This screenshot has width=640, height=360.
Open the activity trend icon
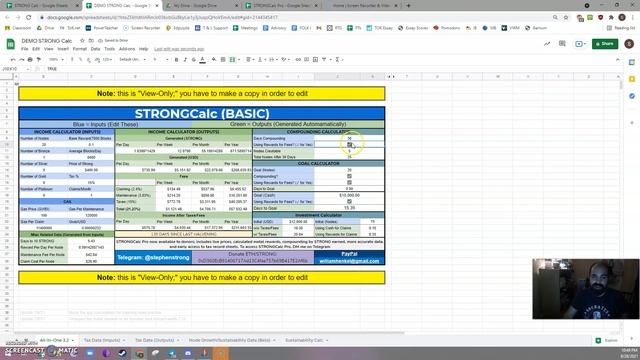click(547, 44)
